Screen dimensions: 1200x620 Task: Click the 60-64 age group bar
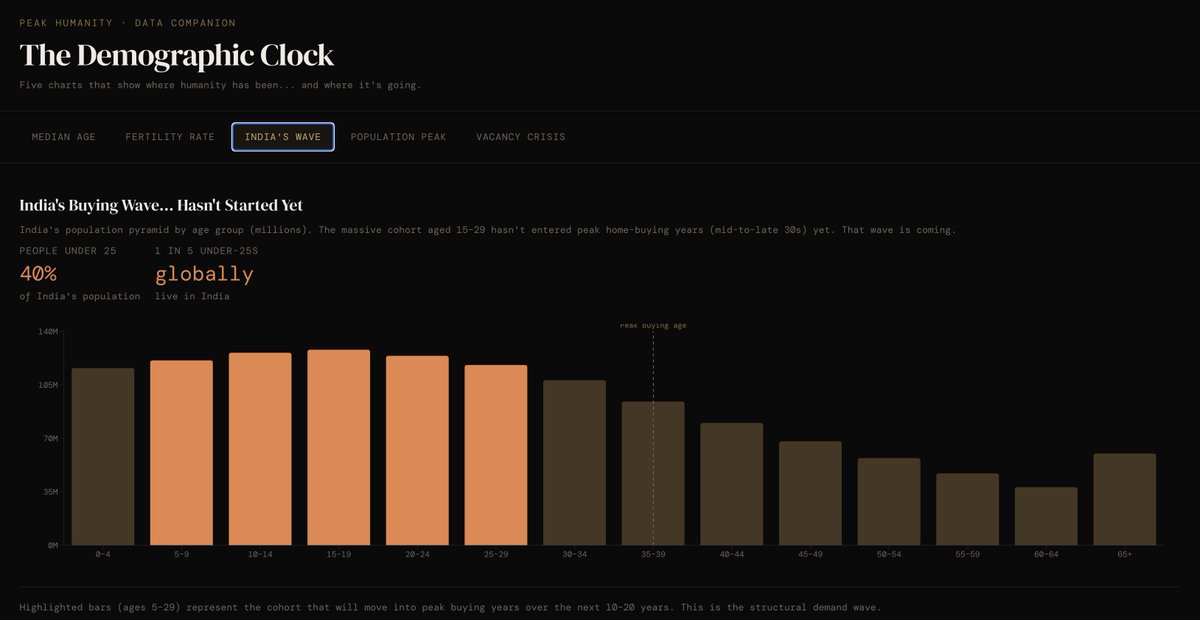1046,516
